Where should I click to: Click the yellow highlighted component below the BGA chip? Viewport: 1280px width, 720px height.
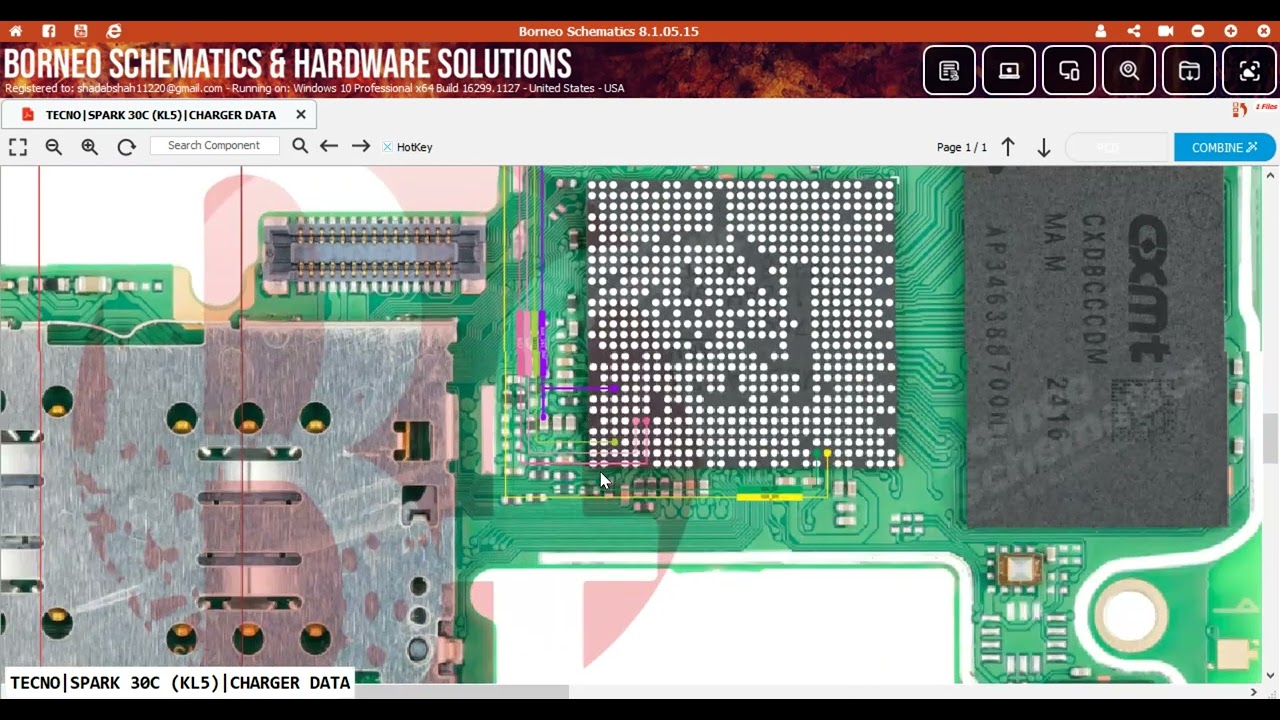[x=769, y=496]
